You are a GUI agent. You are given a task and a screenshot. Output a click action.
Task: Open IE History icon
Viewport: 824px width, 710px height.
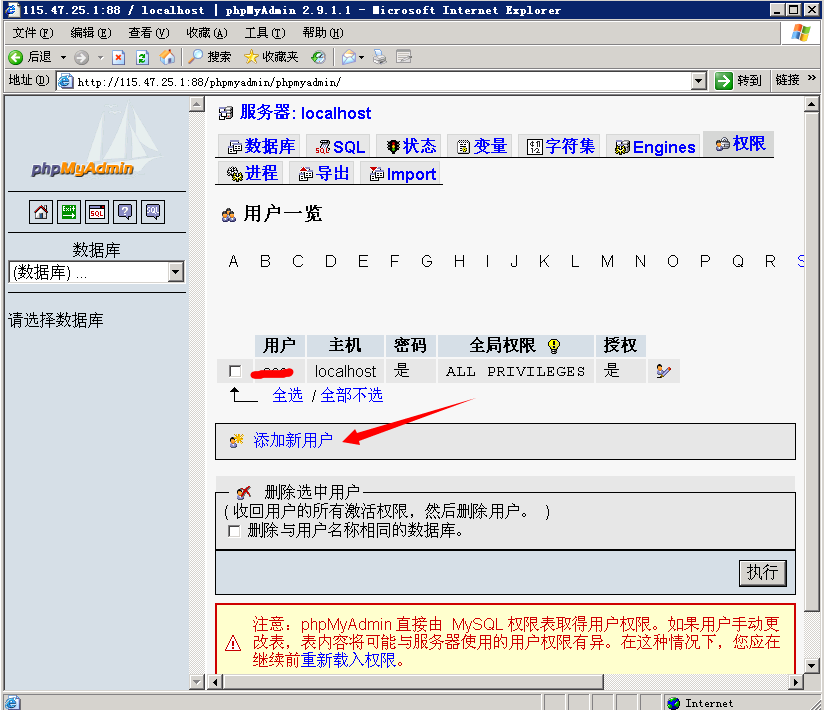(318, 57)
